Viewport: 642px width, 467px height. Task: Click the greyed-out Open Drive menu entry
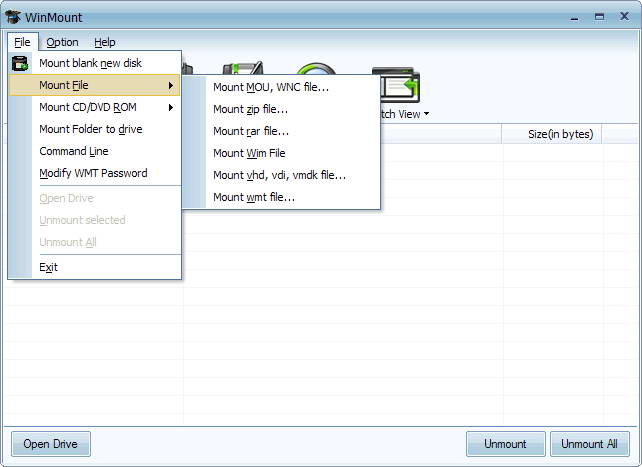pyautogui.click(x=95, y=199)
